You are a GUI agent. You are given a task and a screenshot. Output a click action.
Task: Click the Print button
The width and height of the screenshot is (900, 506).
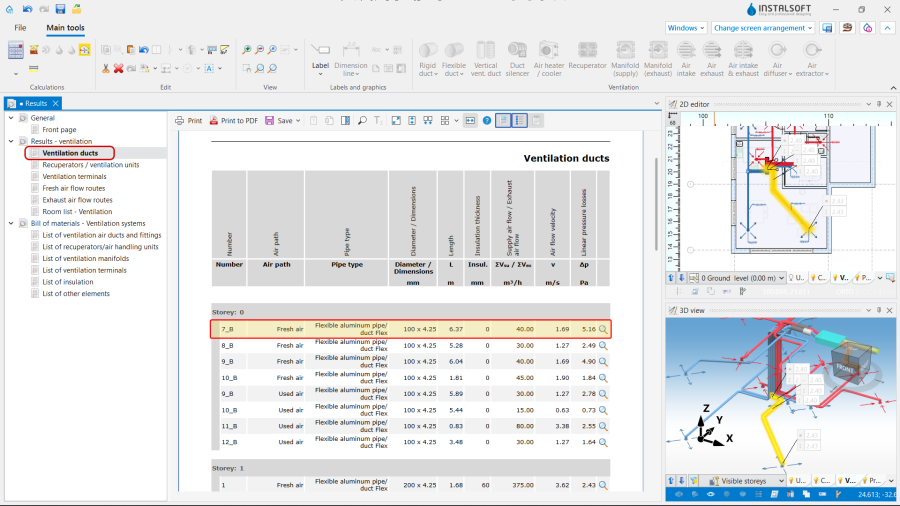point(188,120)
